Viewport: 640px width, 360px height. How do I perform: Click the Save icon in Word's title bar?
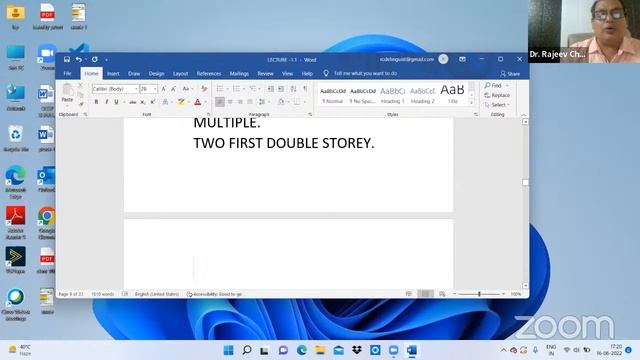click(x=67, y=59)
